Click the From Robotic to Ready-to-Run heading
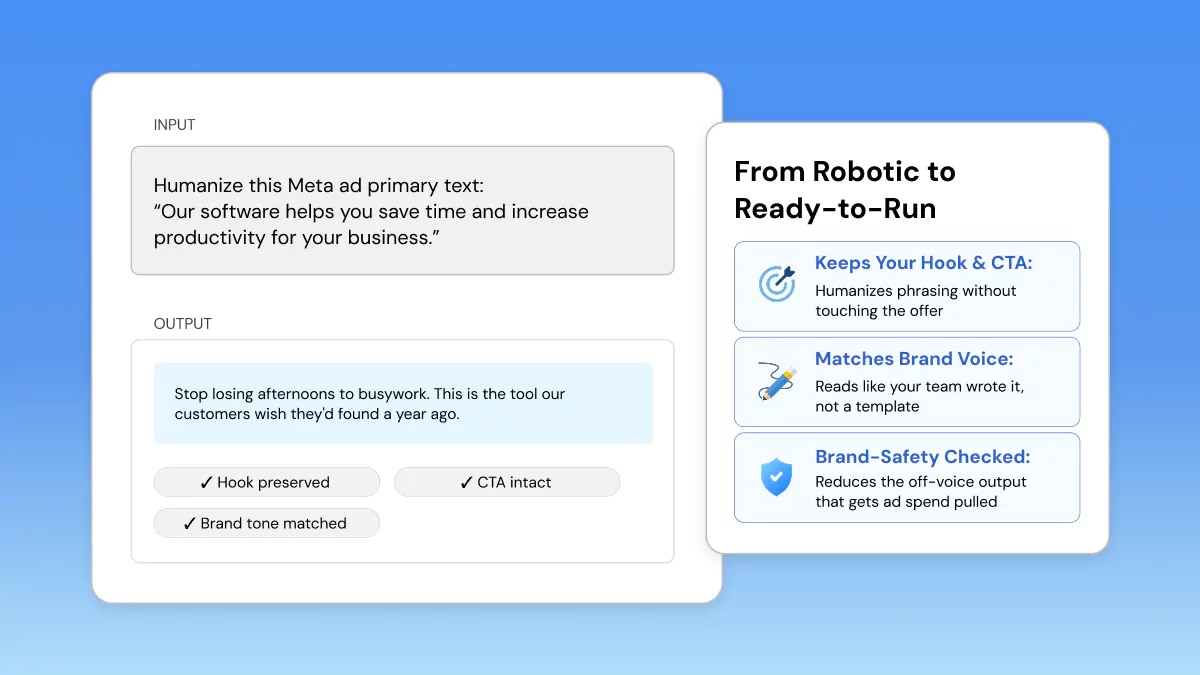The width and height of the screenshot is (1200, 675). coord(845,190)
